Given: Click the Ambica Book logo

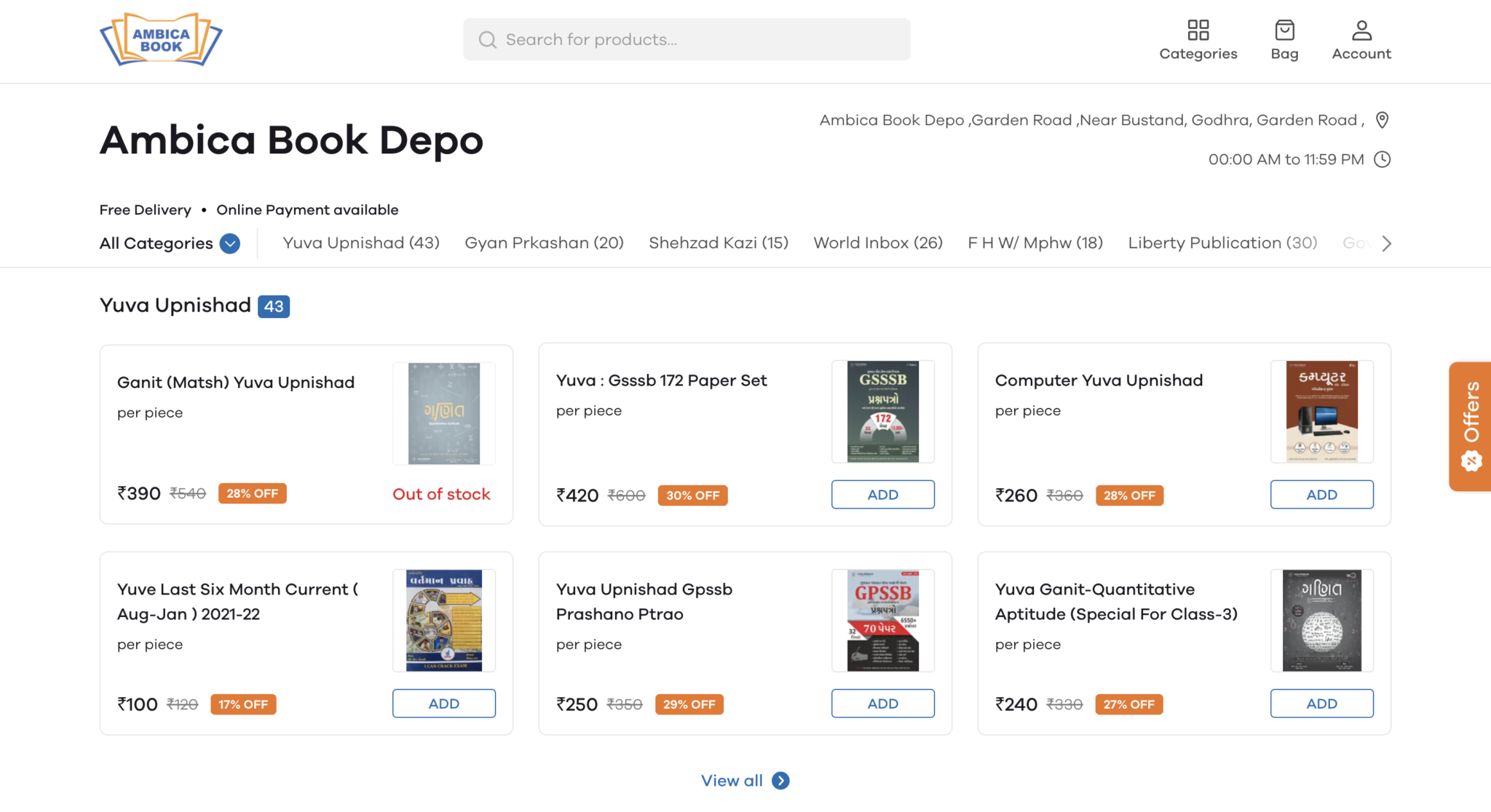Looking at the screenshot, I should coord(161,40).
